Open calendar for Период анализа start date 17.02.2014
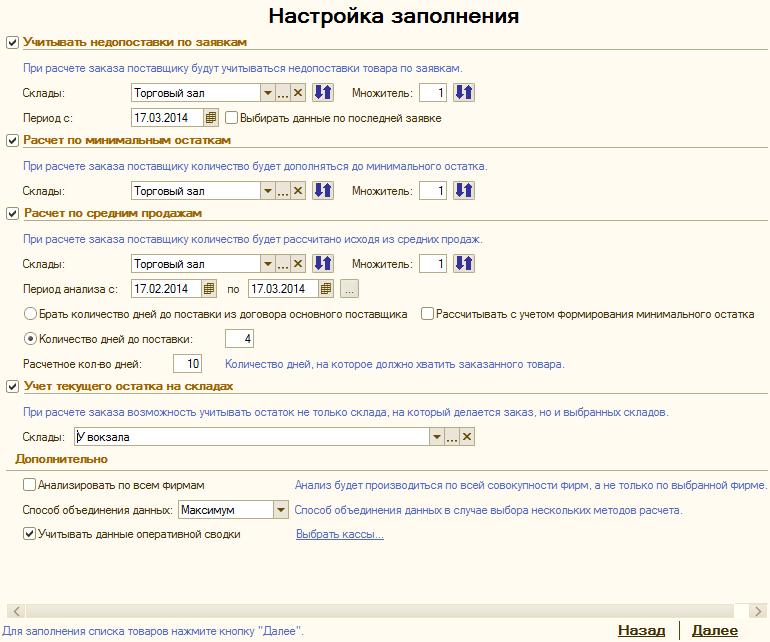 pos(209,289)
